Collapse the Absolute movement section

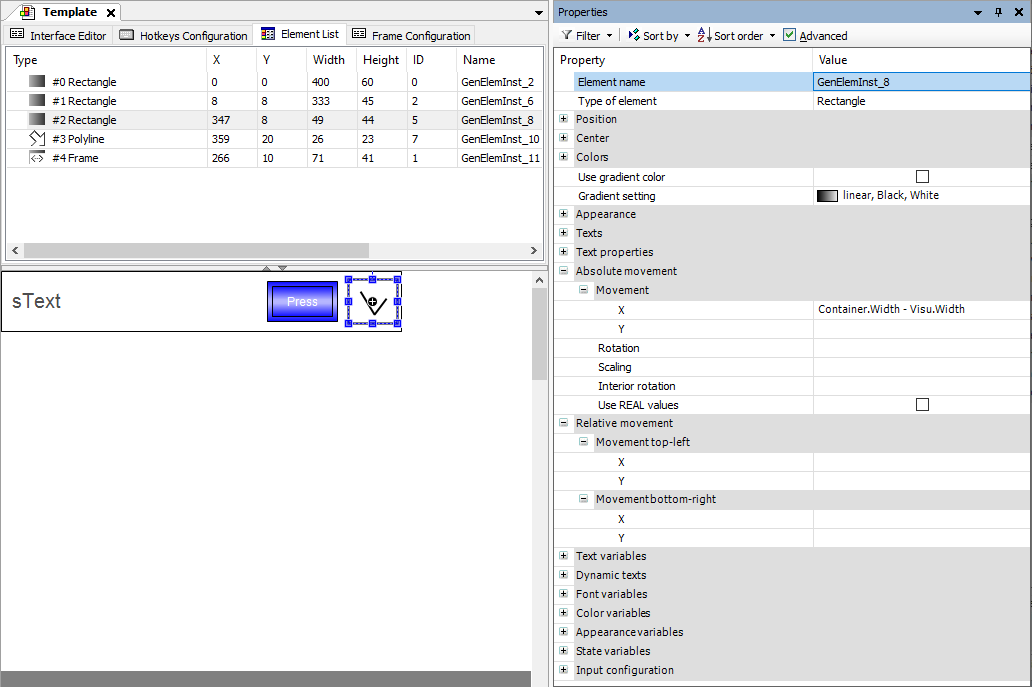[564, 271]
